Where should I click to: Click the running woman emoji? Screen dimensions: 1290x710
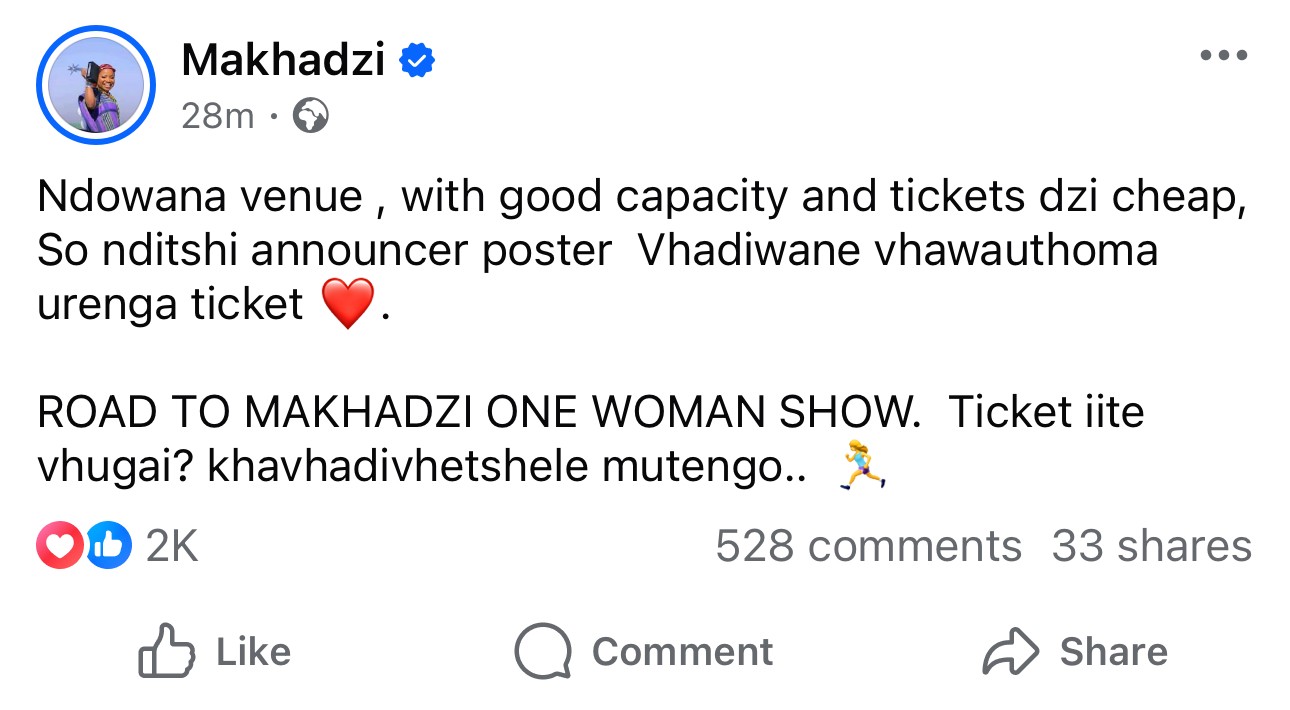(x=863, y=468)
